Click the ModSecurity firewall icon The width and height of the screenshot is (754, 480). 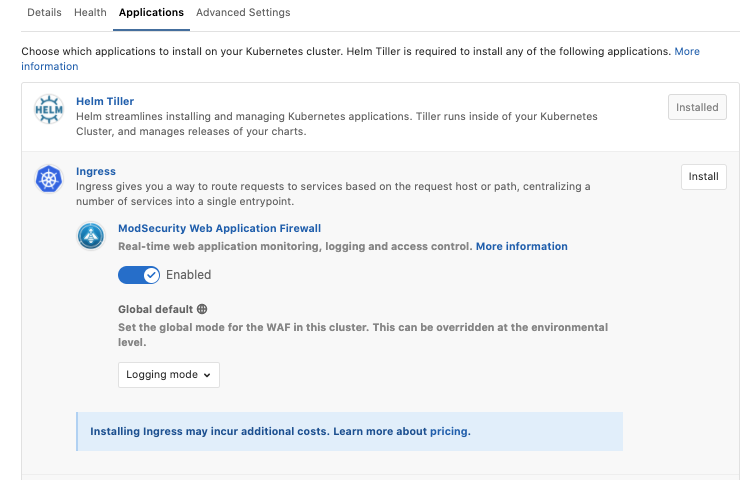tap(91, 236)
